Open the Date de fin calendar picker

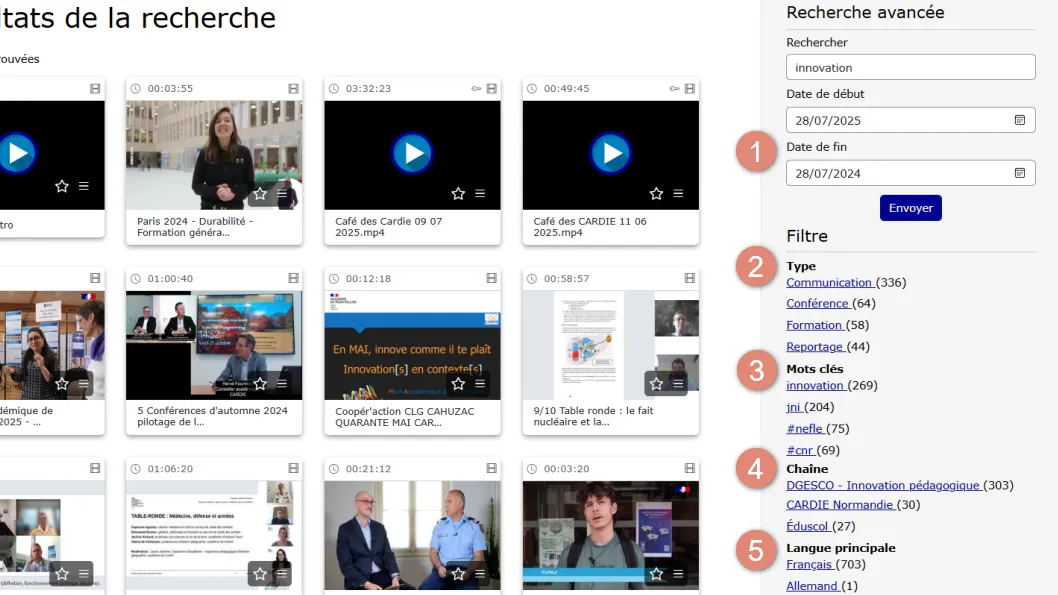[x=1020, y=173]
